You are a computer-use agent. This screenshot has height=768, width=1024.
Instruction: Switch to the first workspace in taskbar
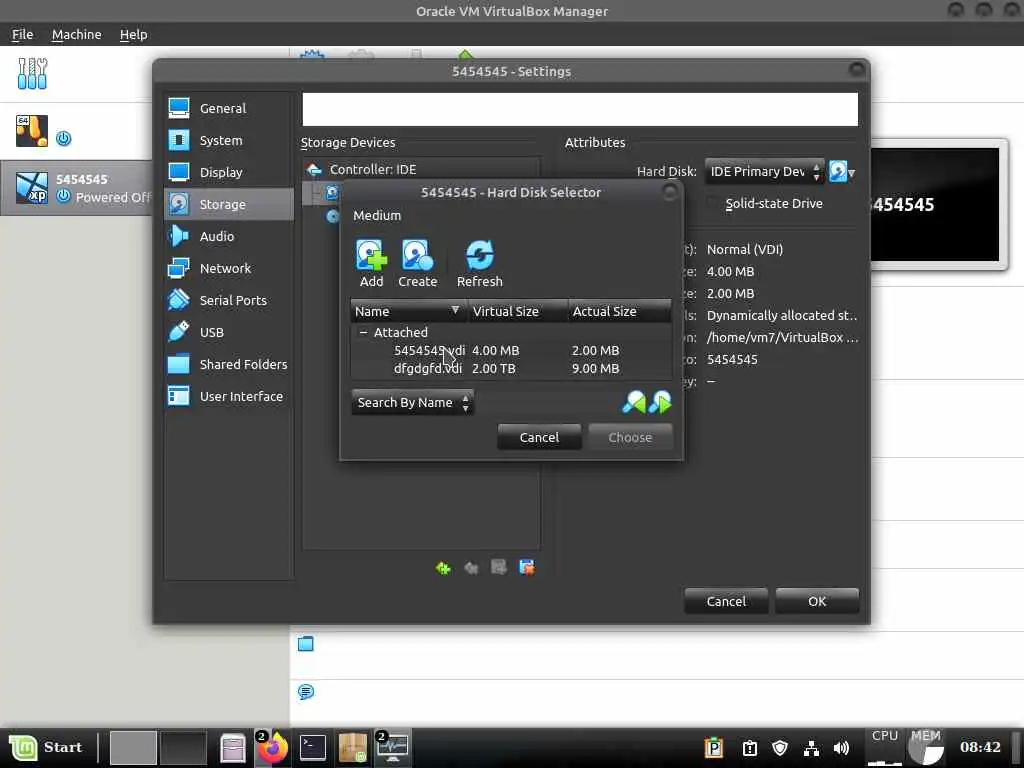[x=133, y=748]
